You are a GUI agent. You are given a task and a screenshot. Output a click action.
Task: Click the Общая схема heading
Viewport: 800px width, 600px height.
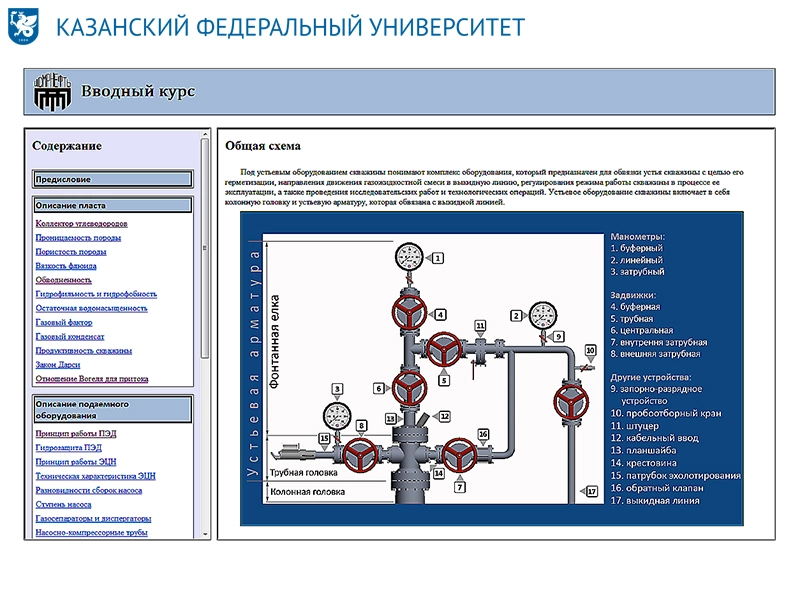(263, 146)
